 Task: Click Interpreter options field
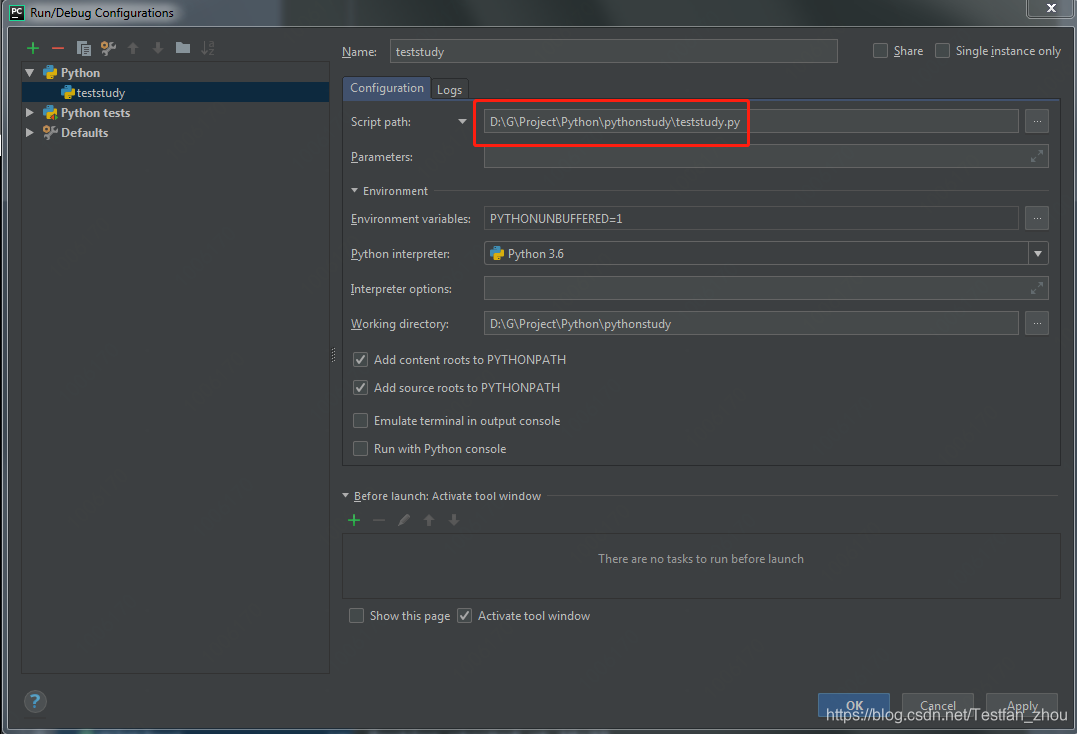pos(766,288)
